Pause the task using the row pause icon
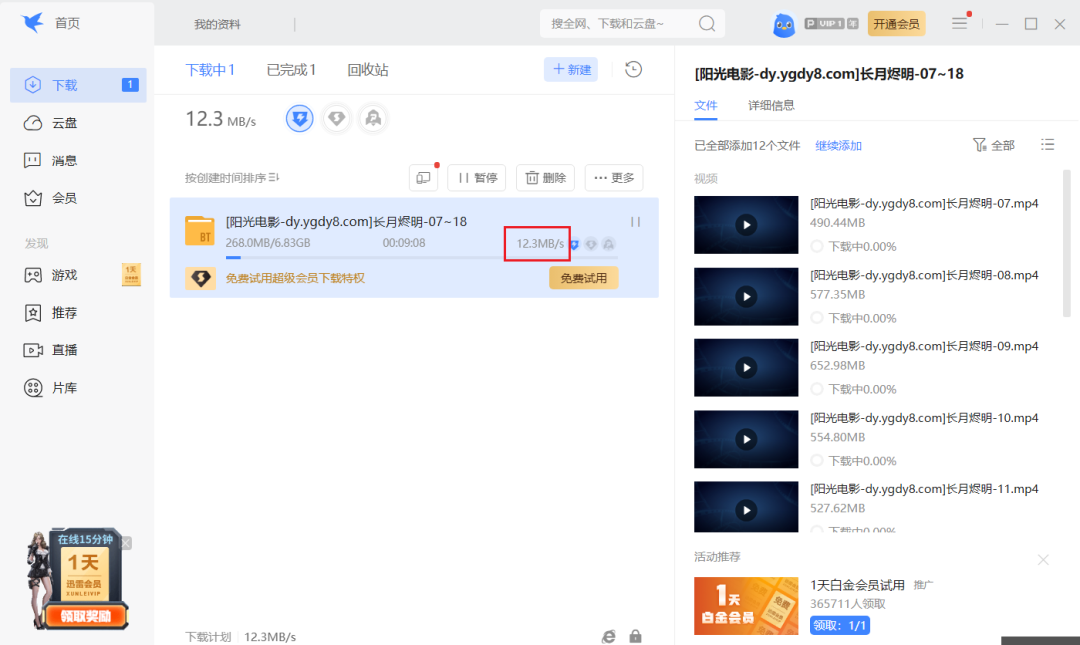1080x645 pixels. coord(635,222)
